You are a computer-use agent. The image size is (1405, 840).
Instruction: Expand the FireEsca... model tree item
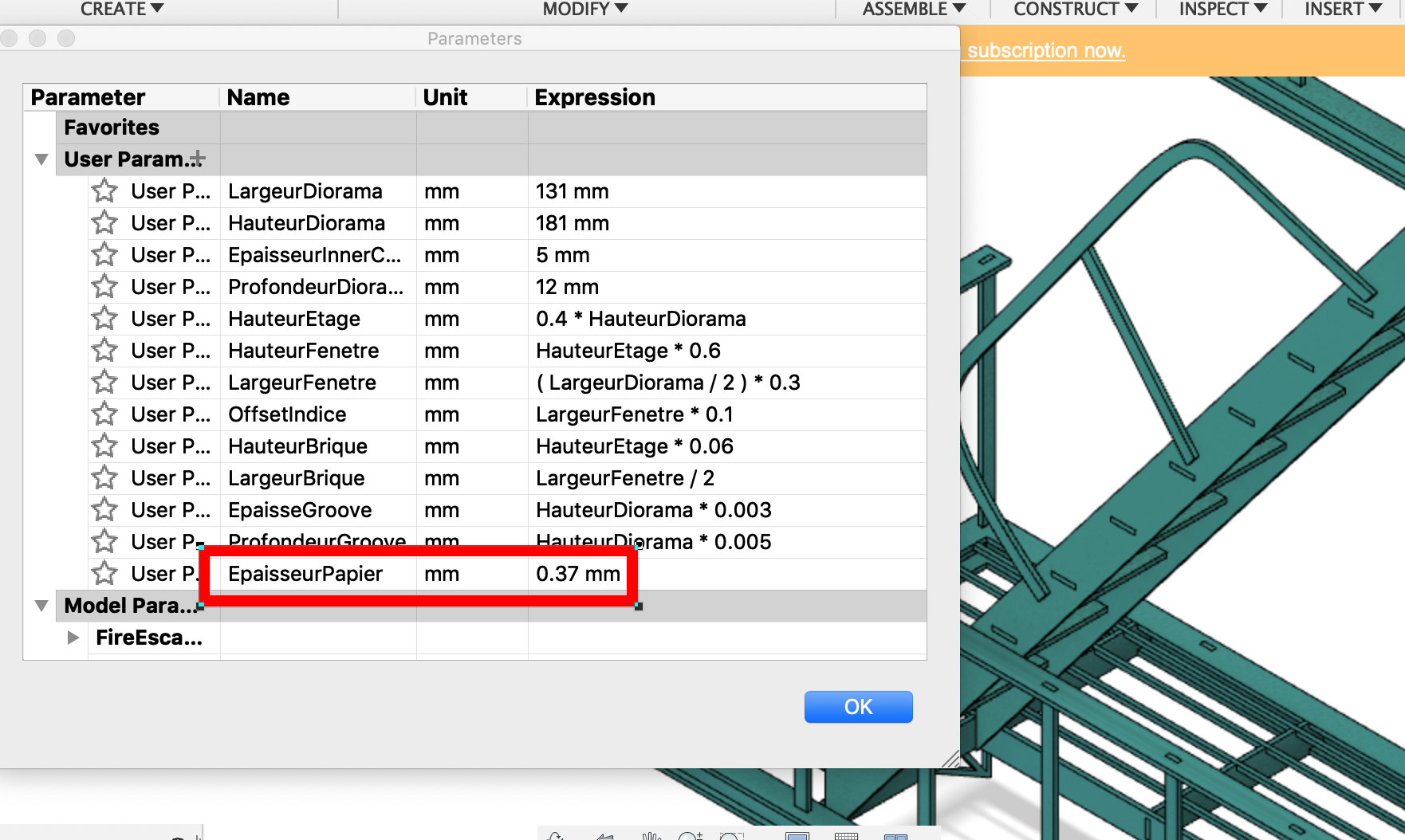click(x=73, y=638)
